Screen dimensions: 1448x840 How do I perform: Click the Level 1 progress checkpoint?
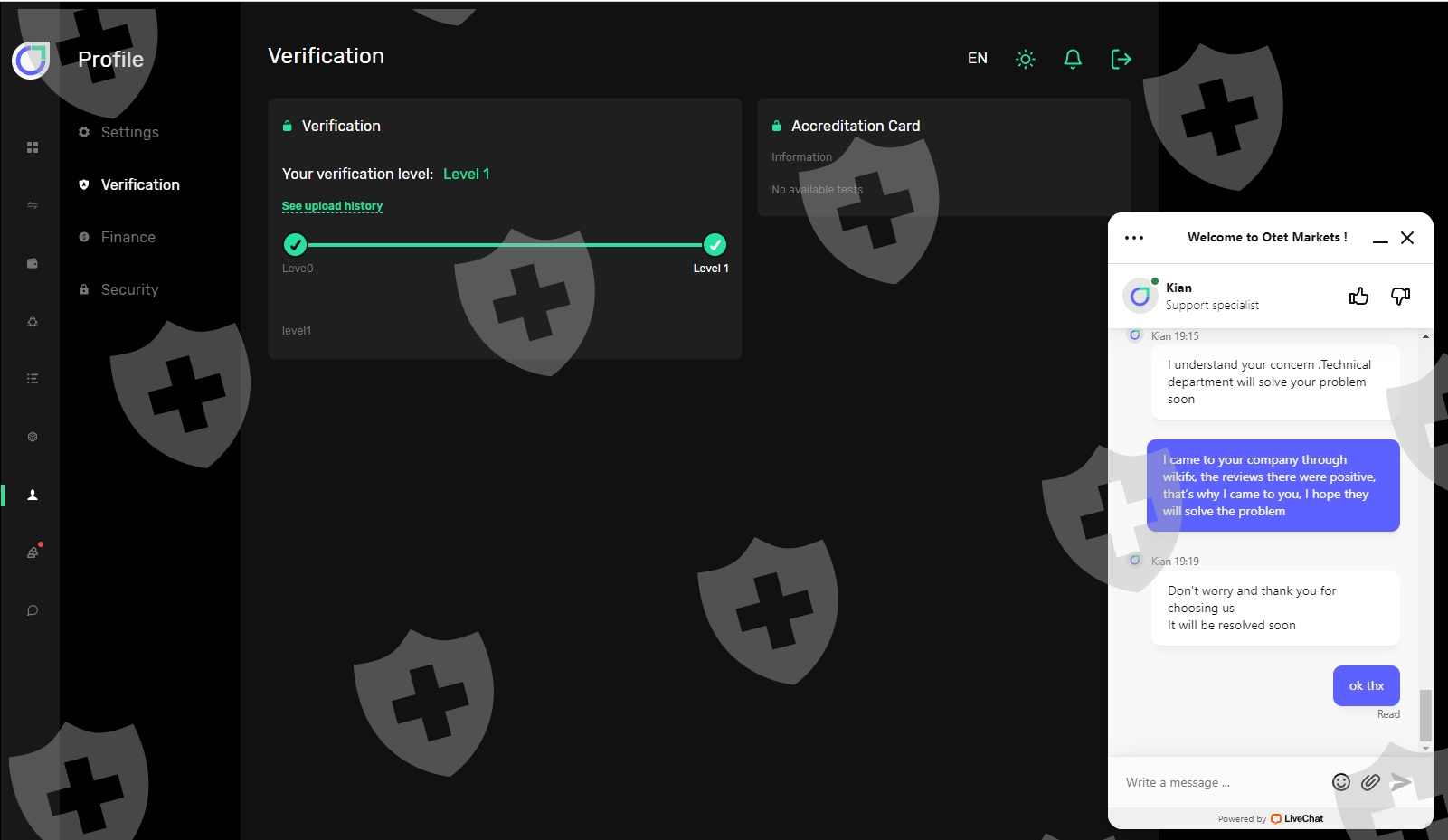click(x=715, y=245)
